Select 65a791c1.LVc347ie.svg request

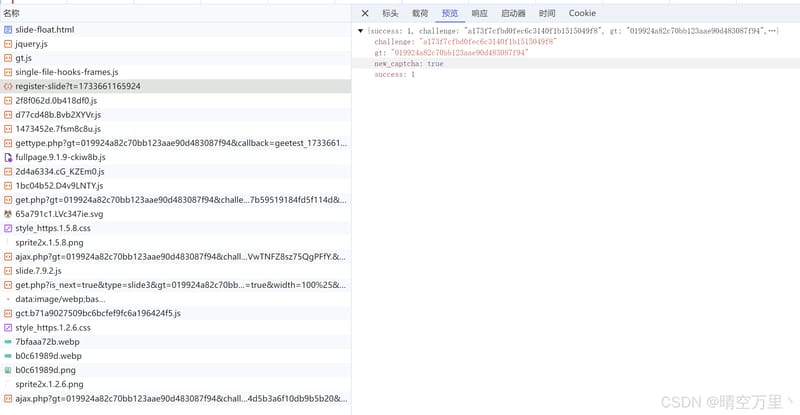coord(176,214)
